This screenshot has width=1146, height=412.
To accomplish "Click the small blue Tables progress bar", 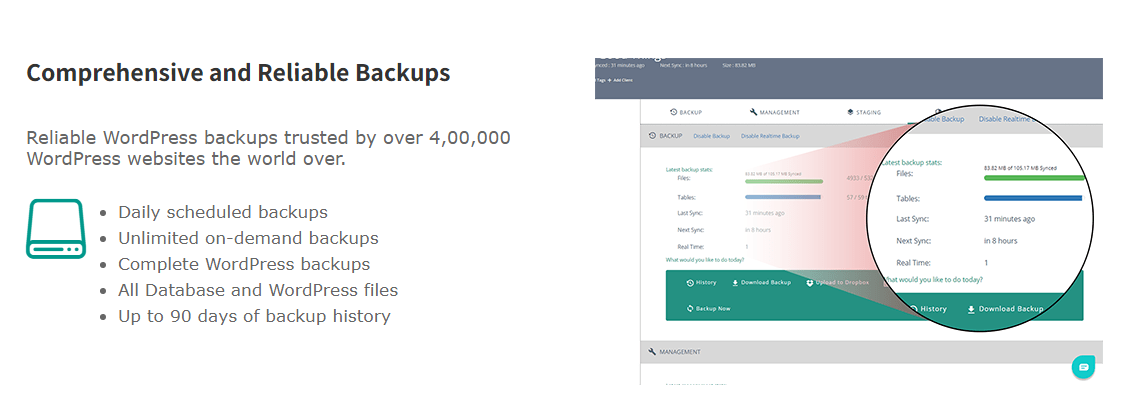I will coord(783,197).
